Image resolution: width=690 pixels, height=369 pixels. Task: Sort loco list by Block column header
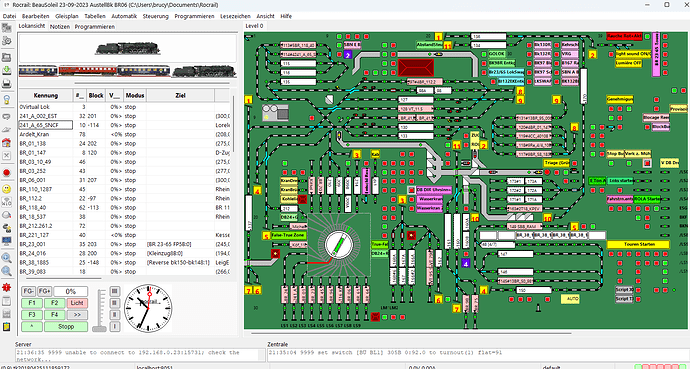[x=96, y=95]
